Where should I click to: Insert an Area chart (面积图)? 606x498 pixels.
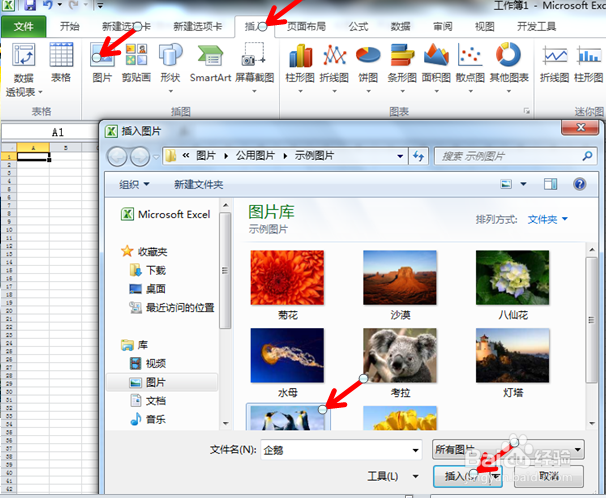click(436, 68)
